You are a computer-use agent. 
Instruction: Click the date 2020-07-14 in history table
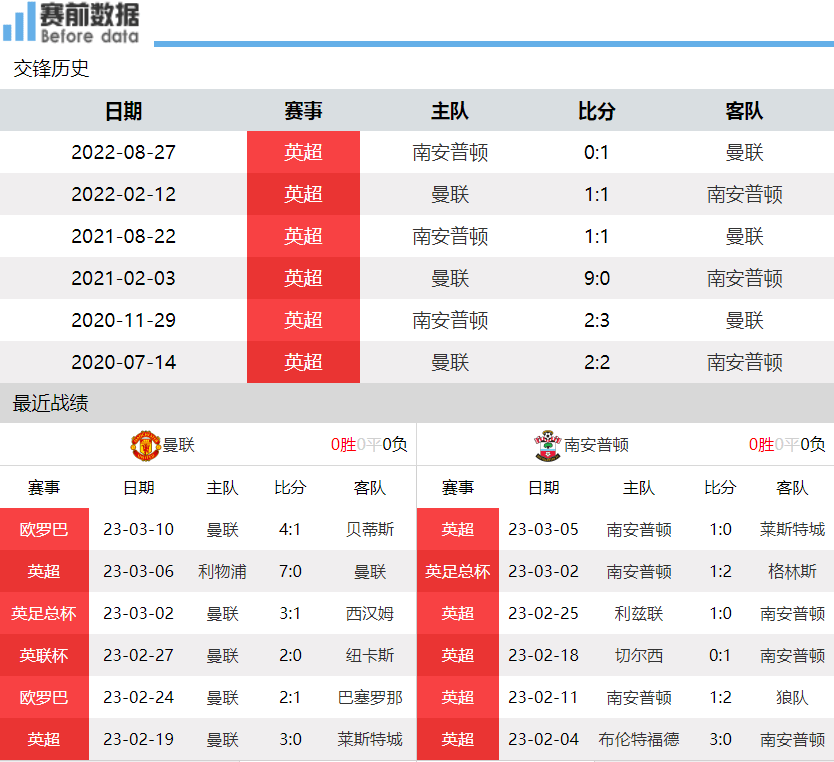pyautogui.click(x=123, y=362)
